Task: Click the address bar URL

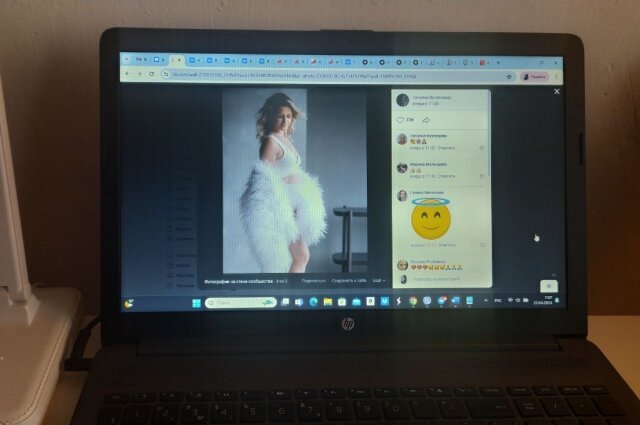Action: pos(294,76)
